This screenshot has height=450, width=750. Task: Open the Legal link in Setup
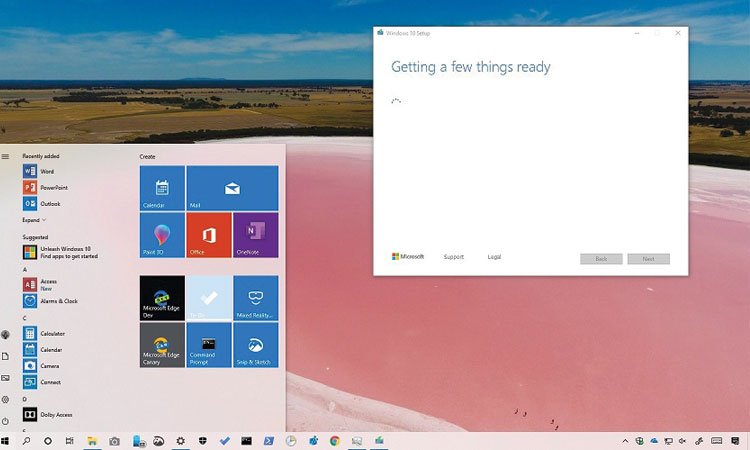(x=494, y=257)
